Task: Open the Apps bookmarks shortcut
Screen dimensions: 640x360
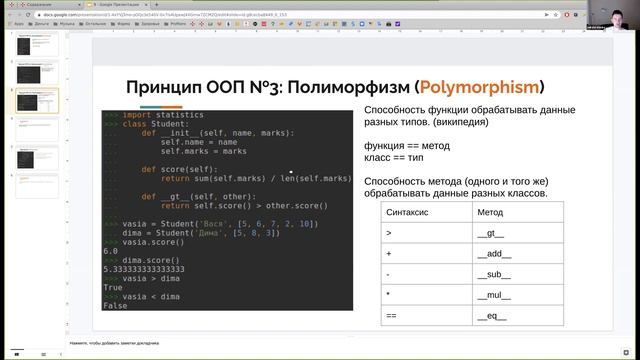Action: 16,24
